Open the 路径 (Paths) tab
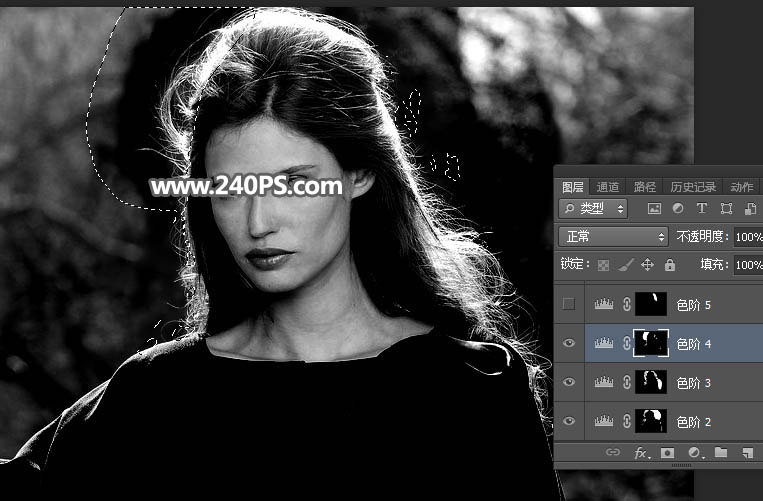The height and width of the screenshot is (501, 763). [645, 187]
